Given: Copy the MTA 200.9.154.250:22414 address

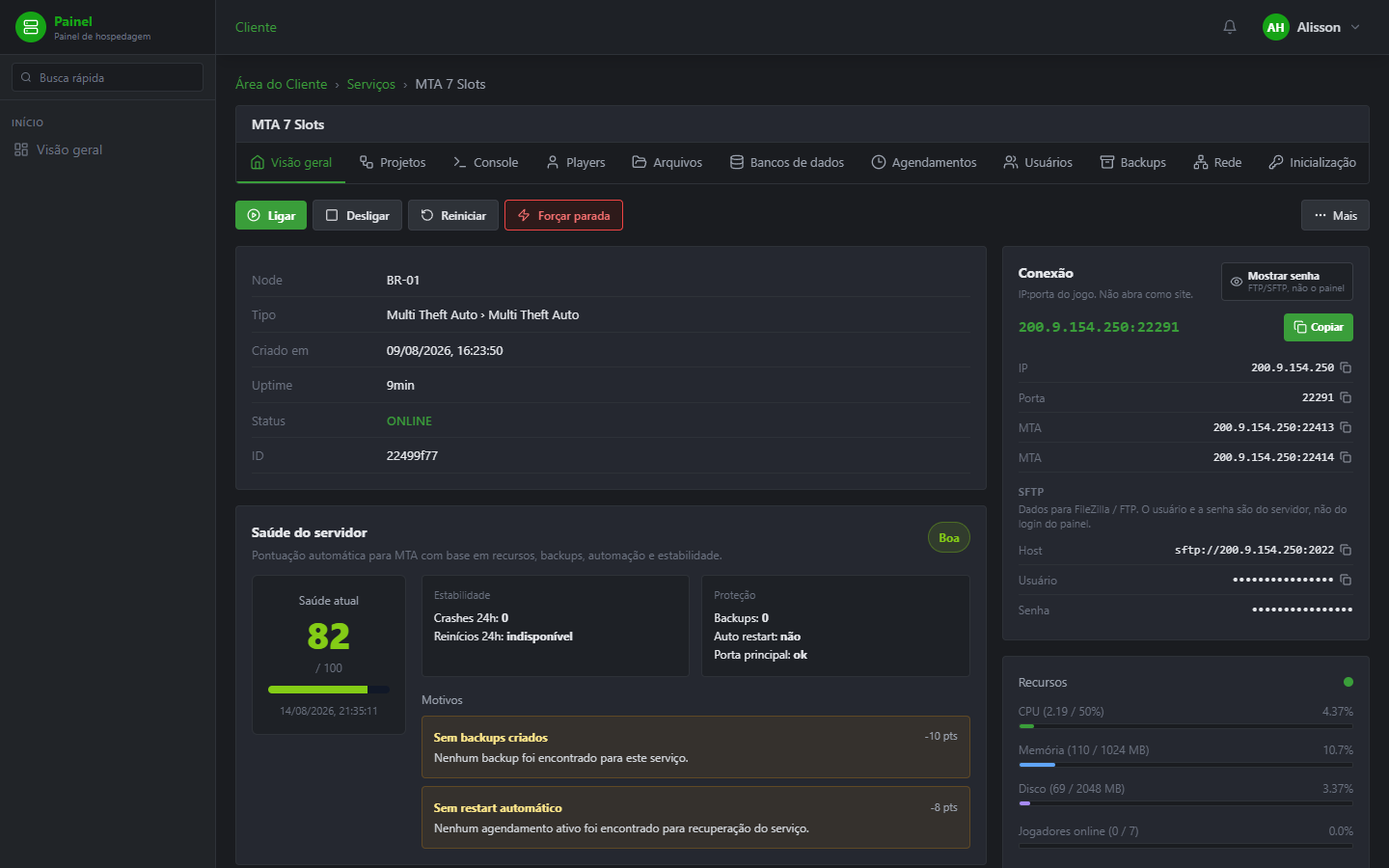Looking at the screenshot, I should coord(1346,457).
